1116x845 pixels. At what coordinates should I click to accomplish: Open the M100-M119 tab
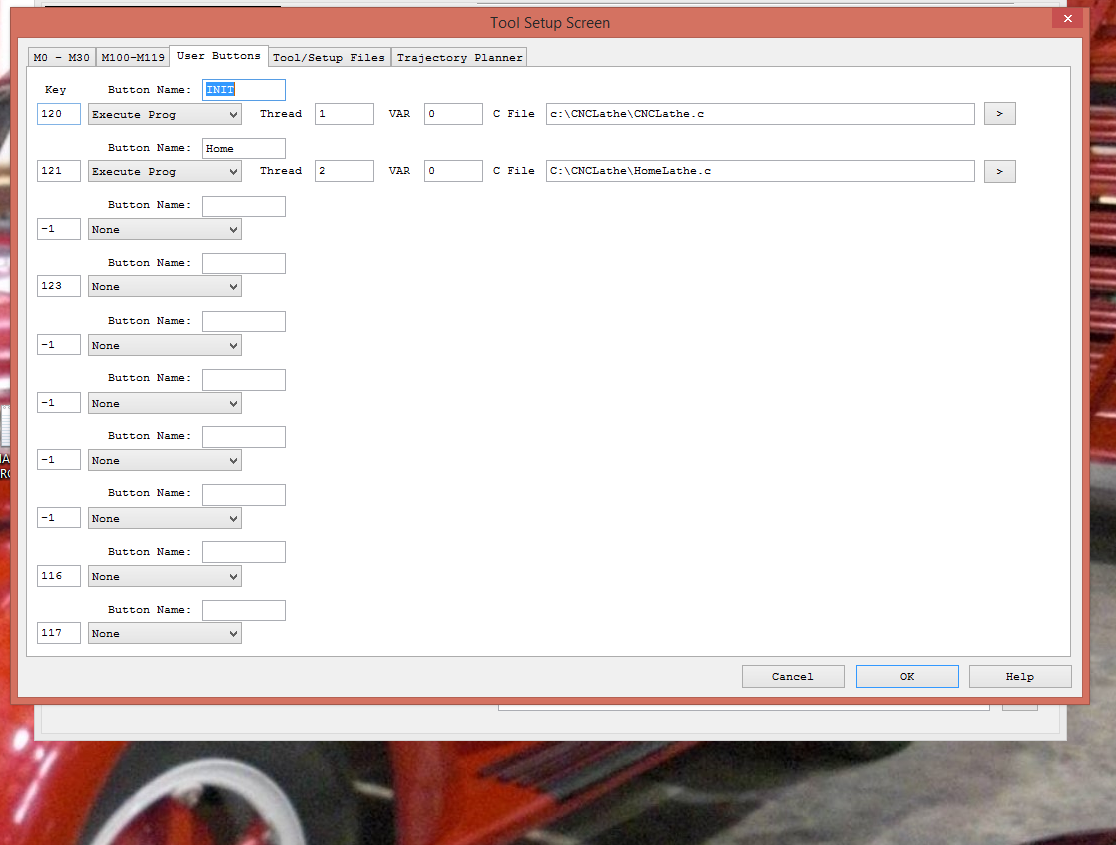click(132, 57)
